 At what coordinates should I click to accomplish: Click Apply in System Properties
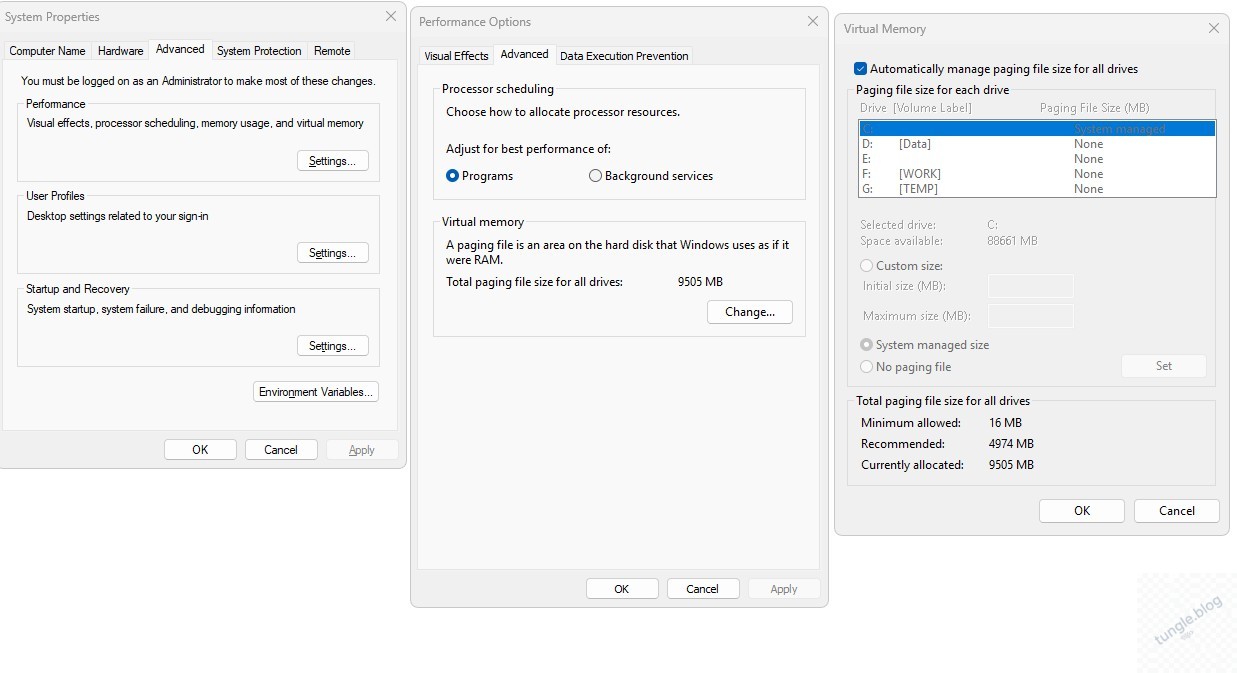pyautogui.click(x=362, y=450)
